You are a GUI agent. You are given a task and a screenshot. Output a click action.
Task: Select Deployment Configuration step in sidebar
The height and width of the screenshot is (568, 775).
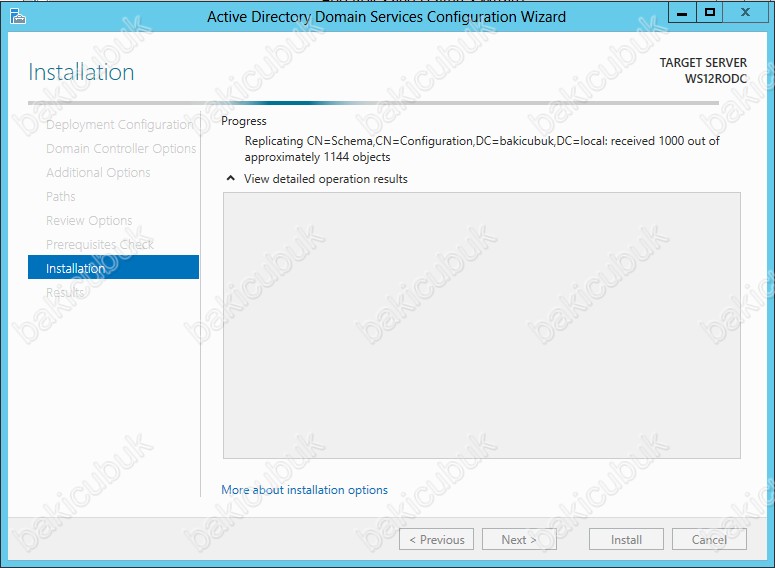pos(119,125)
